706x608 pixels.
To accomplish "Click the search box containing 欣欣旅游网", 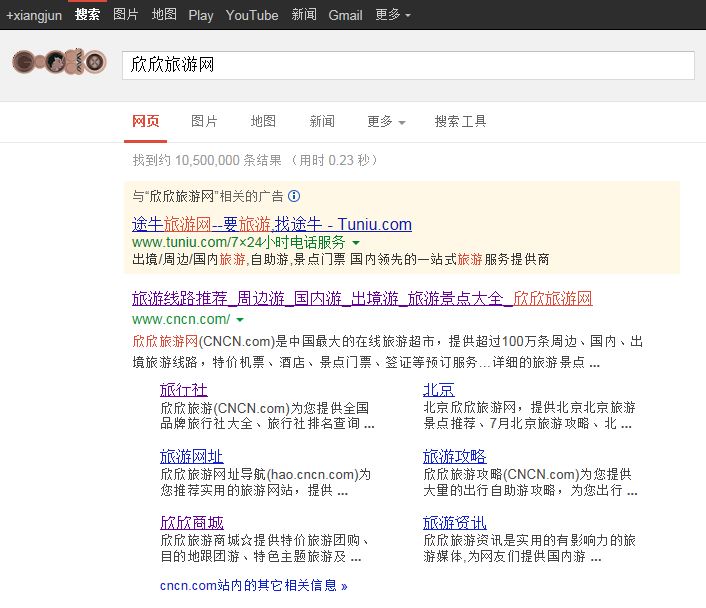I will coord(408,65).
